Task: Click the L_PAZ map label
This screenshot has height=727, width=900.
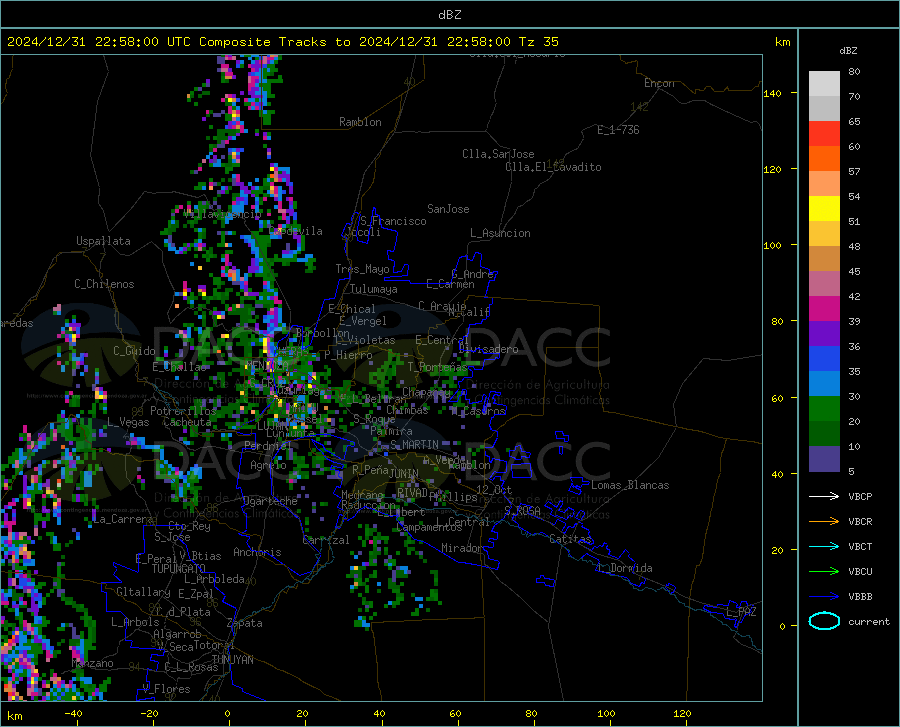Action: point(741,612)
